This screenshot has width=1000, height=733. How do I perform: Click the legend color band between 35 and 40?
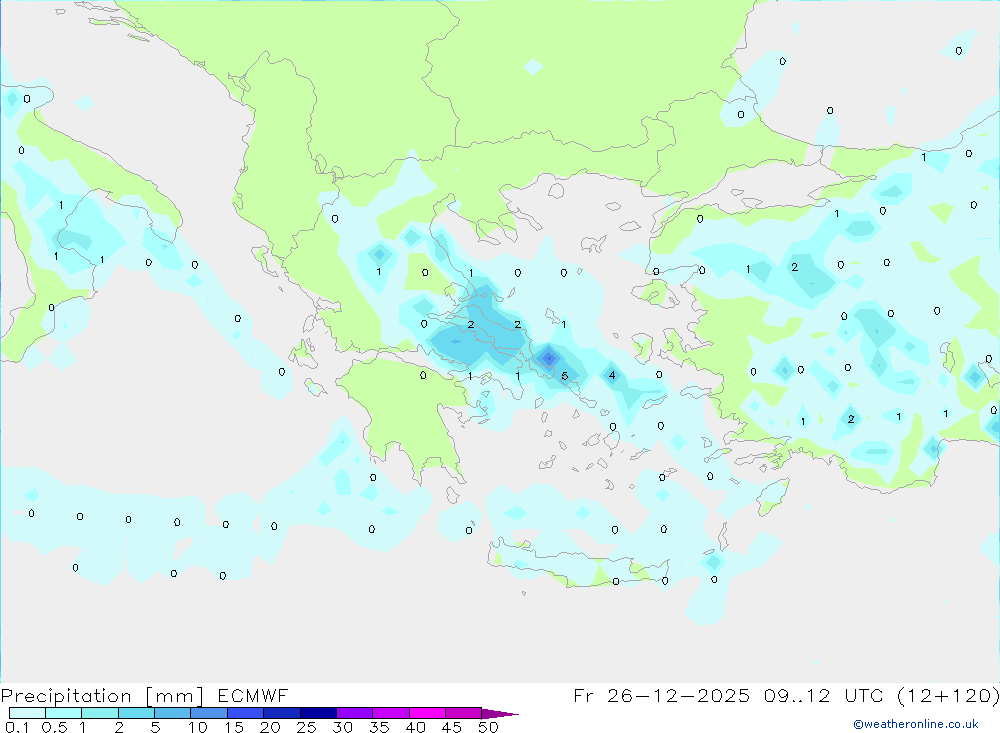coord(391,713)
